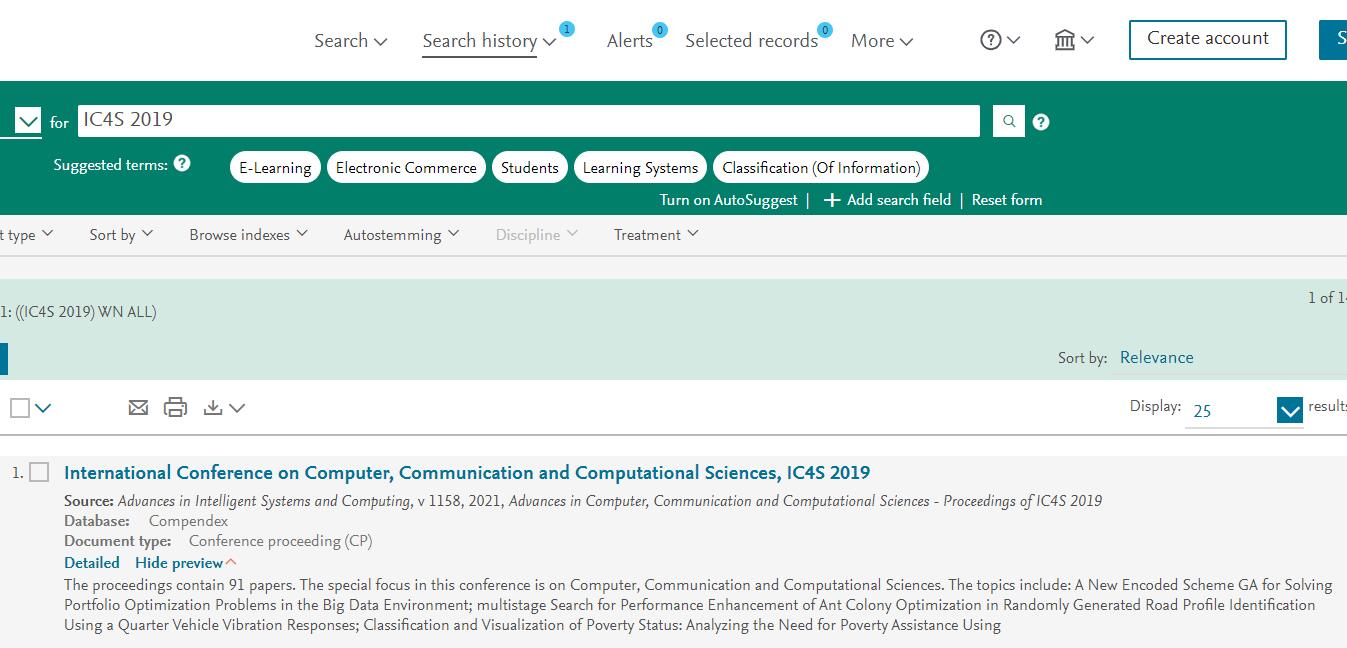The image size is (1347, 648).
Task: Toggle the select-all results checkbox
Action: pos(20,407)
